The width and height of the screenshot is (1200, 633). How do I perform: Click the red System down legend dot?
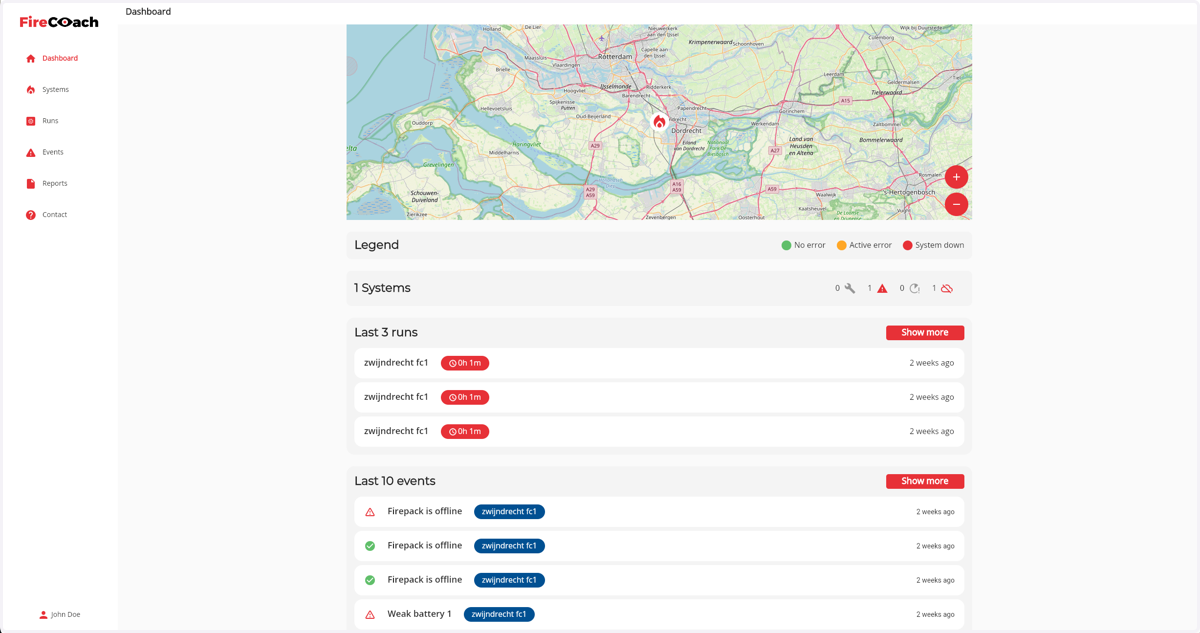(x=907, y=245)
